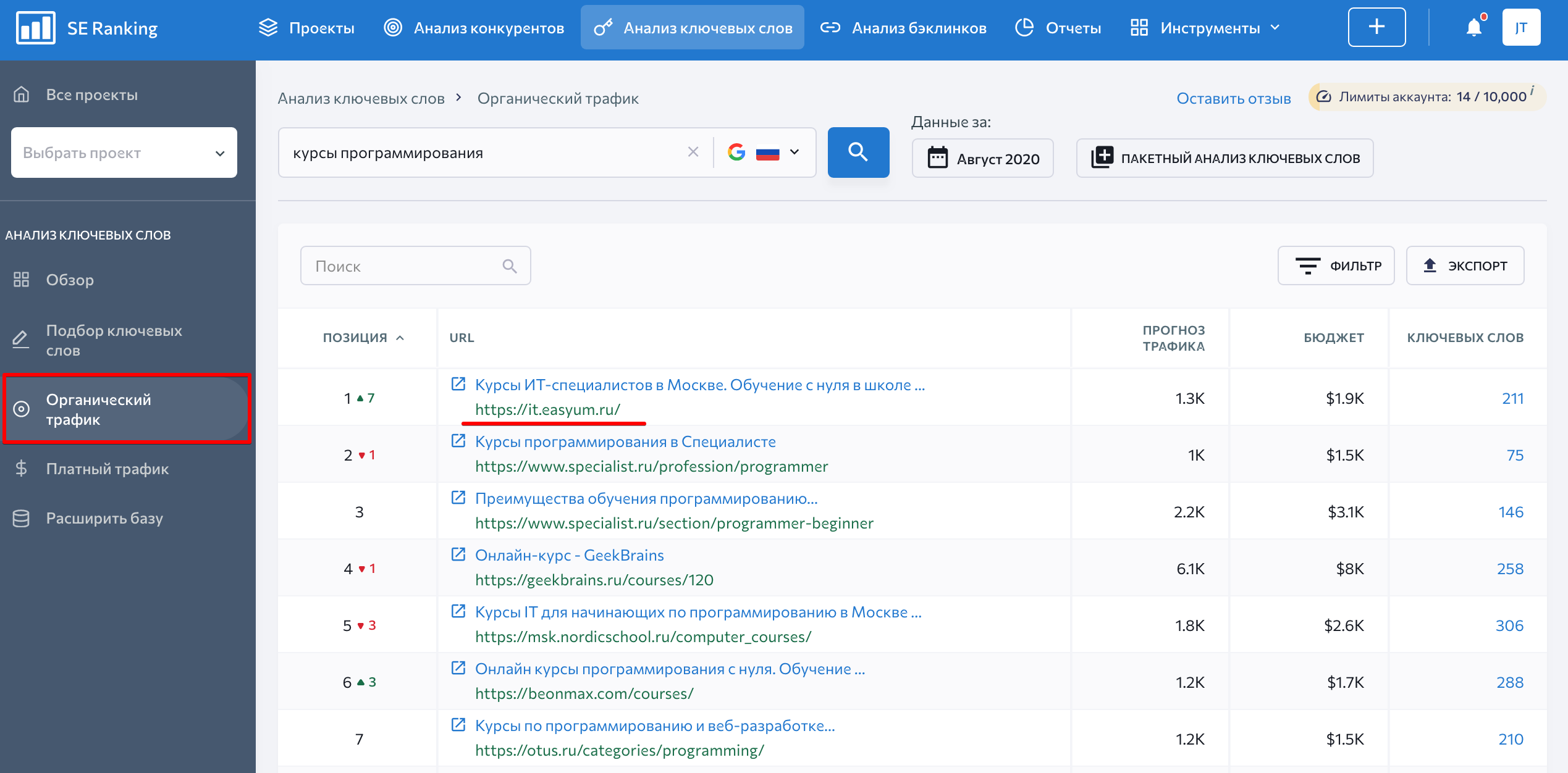Click msk.nordicschool.ru/computer_courses/ URL
Screen dimensions: 1568x773
643,637
